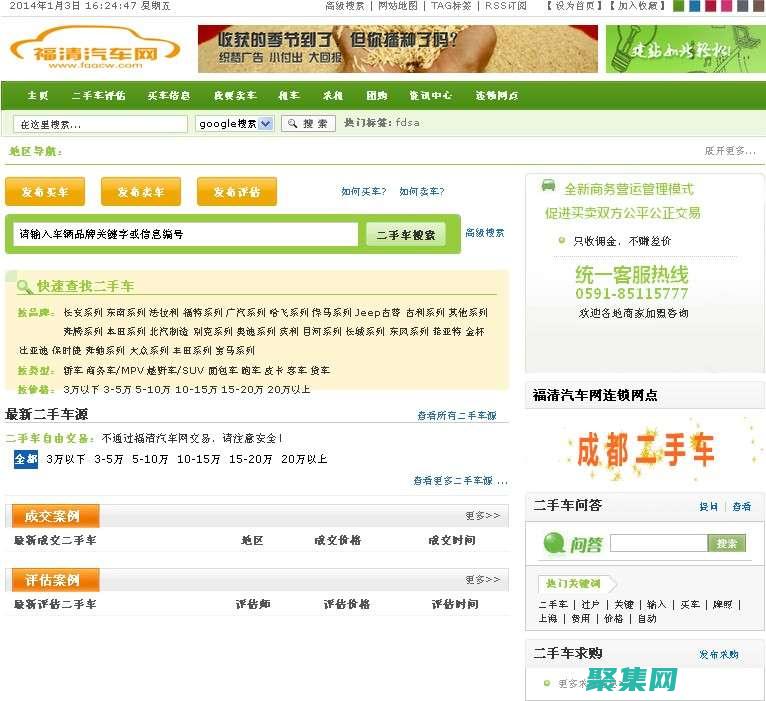
Task: Click the 5-10万 price range filter
Action: pyautogui.click(x=150, y=459)
